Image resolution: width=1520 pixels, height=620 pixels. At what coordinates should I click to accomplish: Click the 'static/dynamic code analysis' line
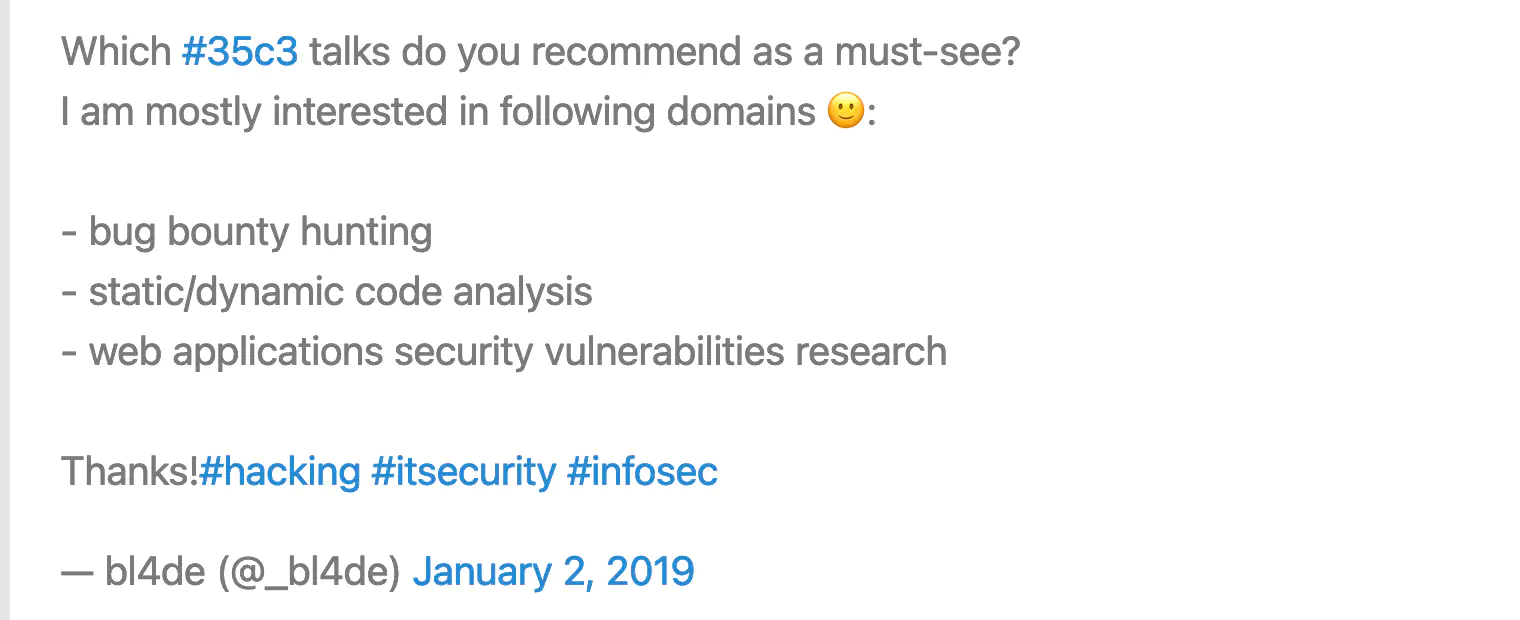327,292
